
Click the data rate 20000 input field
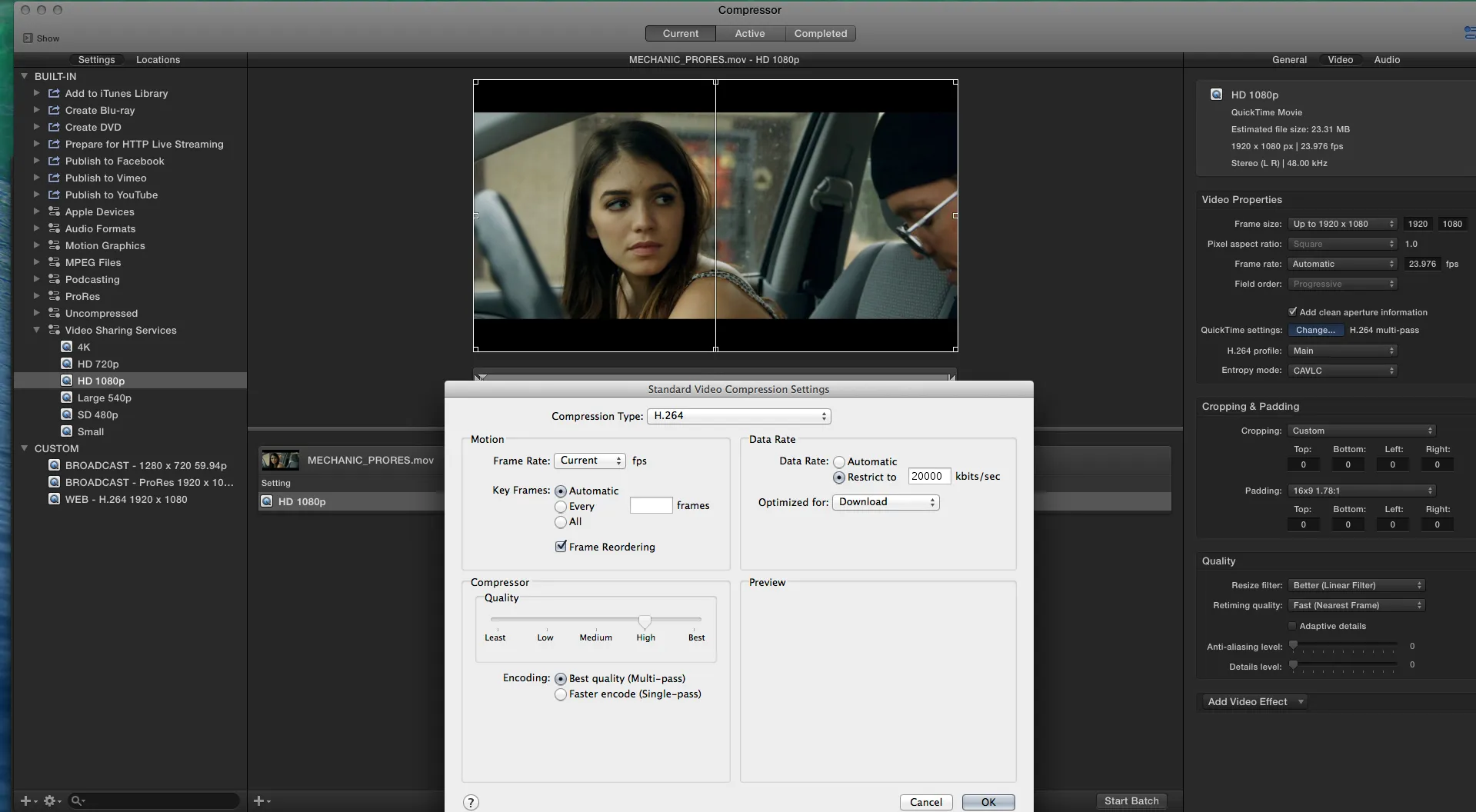(928, 475)
